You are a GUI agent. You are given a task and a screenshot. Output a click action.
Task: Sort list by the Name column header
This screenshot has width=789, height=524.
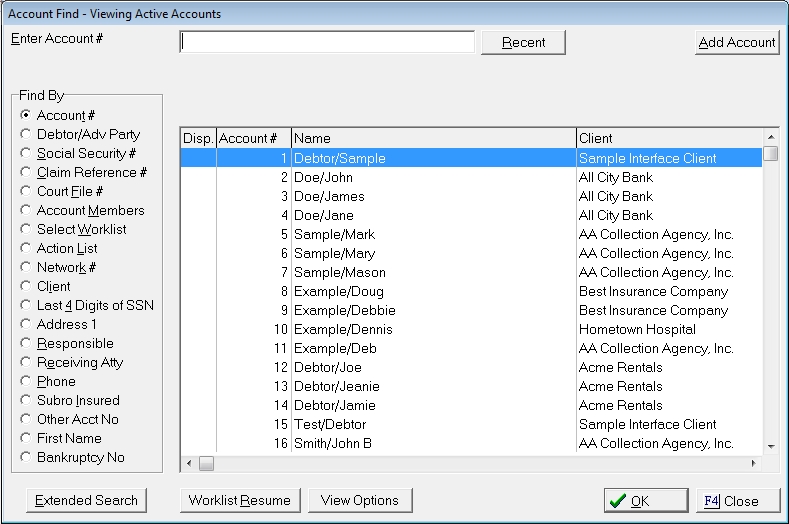click(433, 138)
